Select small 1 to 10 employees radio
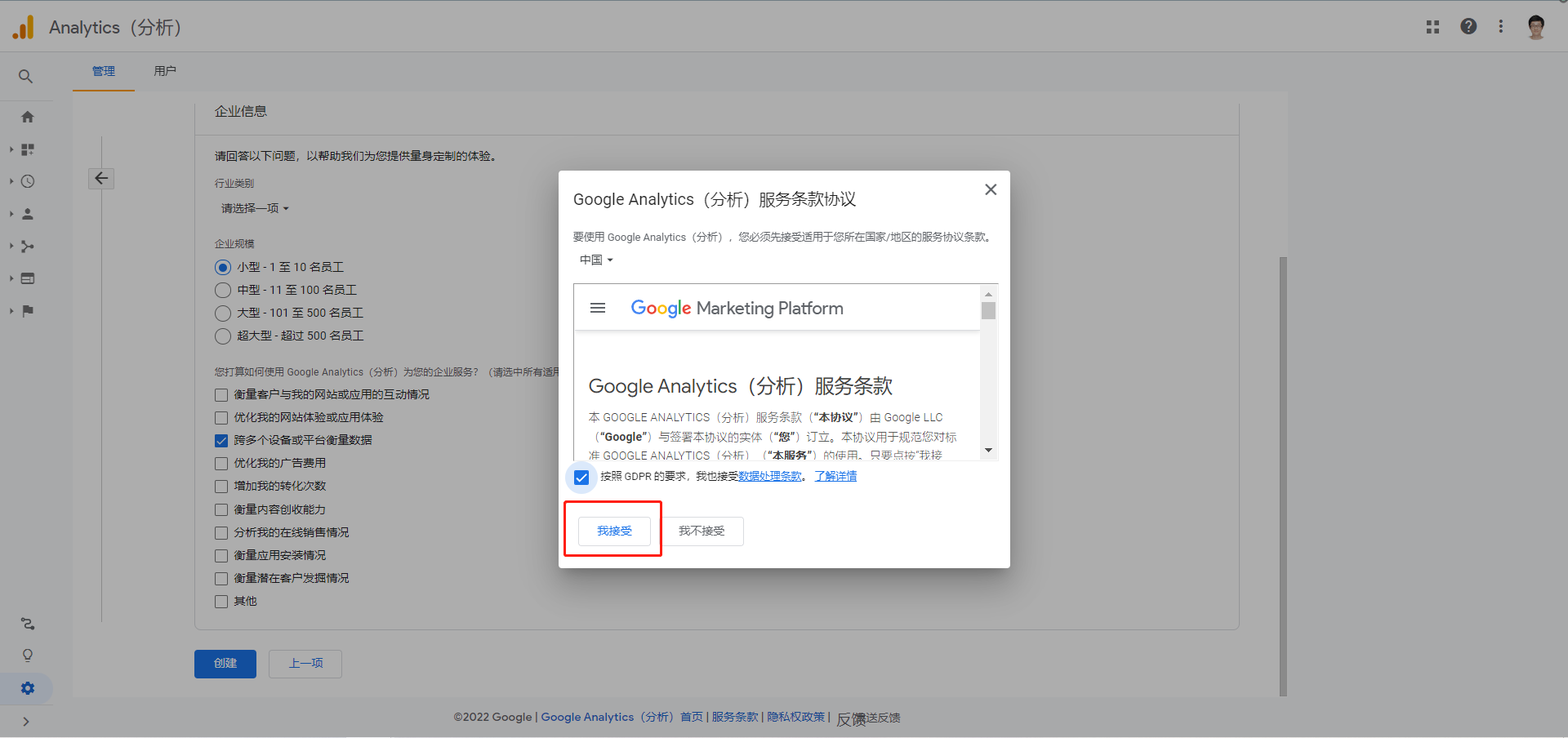1568x738 pixels. 223,267
